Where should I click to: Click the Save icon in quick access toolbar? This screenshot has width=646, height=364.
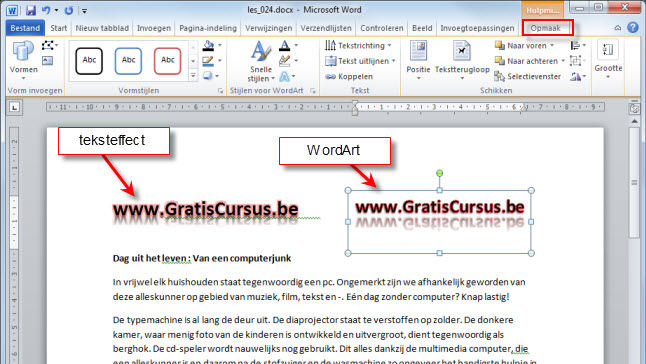(30, 10)
